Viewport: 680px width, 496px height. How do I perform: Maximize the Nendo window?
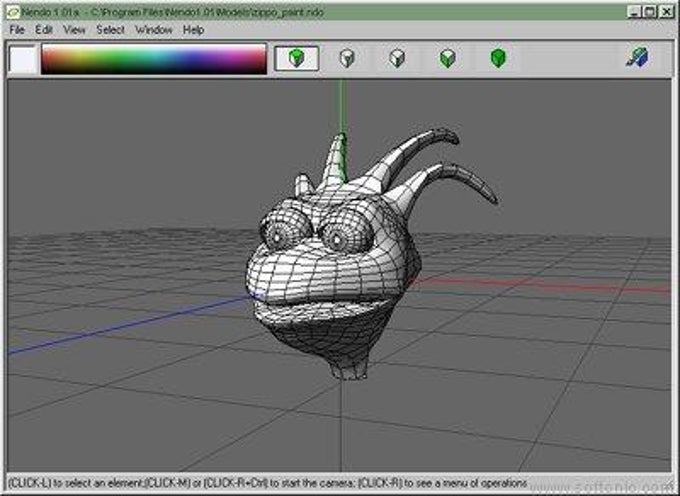pos(650,12)
